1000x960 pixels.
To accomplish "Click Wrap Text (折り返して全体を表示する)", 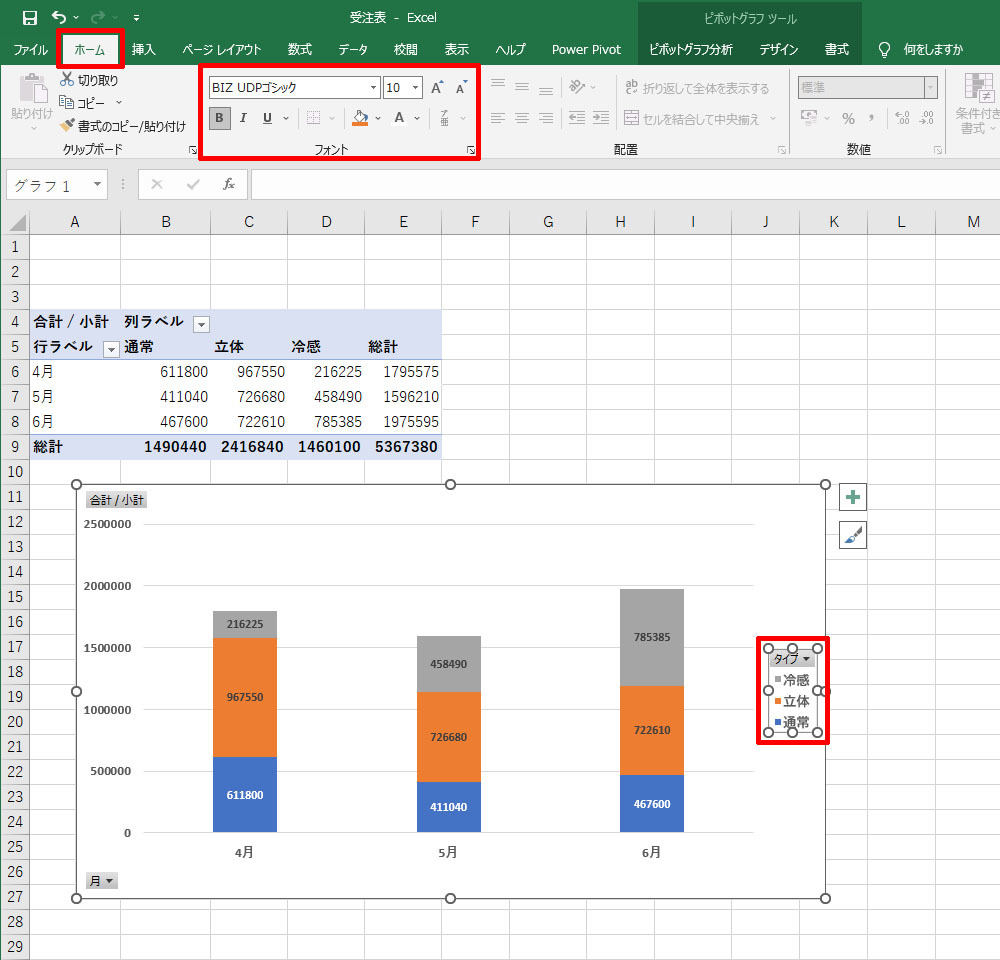I will pos(696,88).
